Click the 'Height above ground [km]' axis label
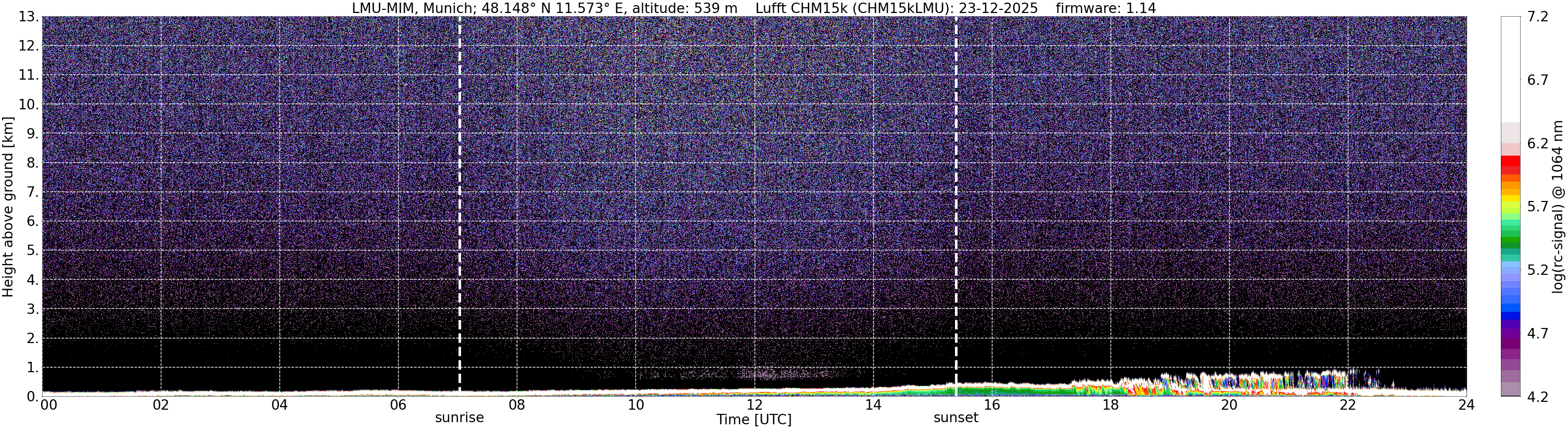This screenshot has width=1568, height=430. [x=8, y=207]
